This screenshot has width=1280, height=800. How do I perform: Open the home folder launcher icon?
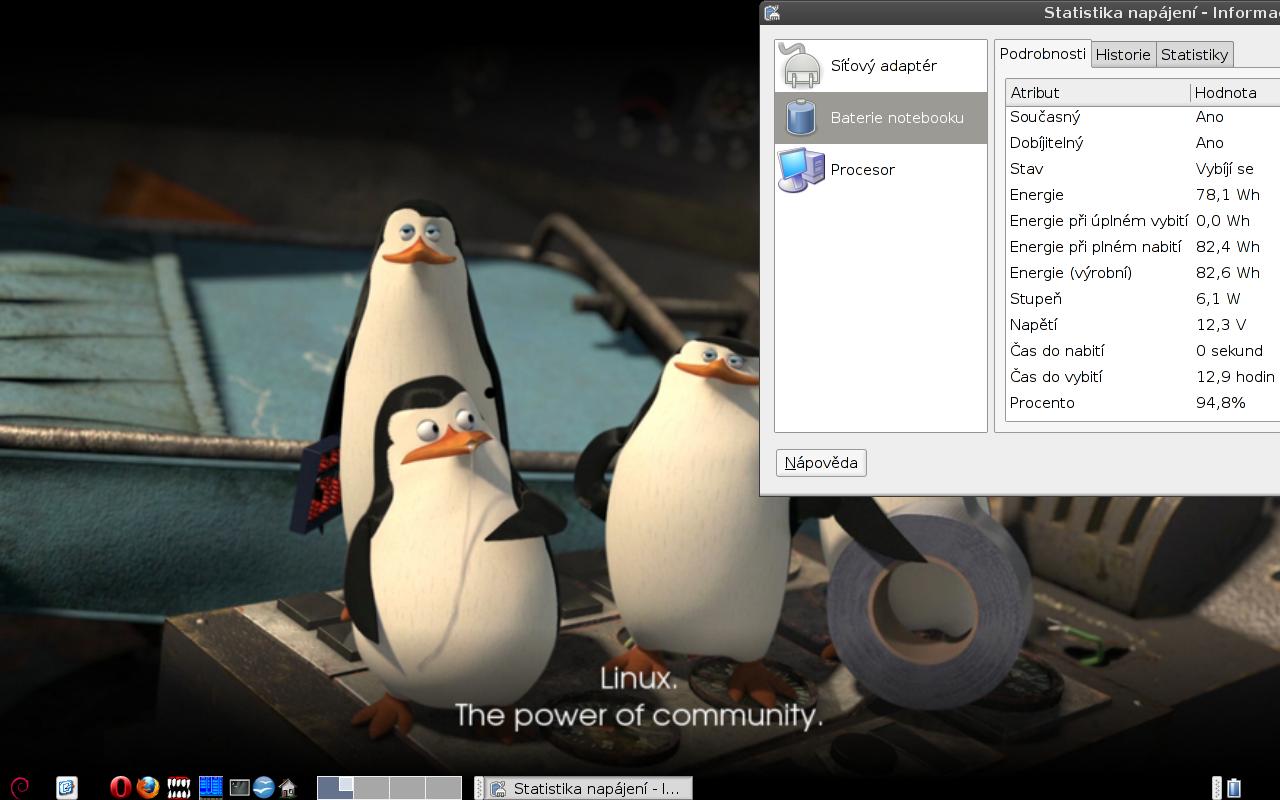288,787
